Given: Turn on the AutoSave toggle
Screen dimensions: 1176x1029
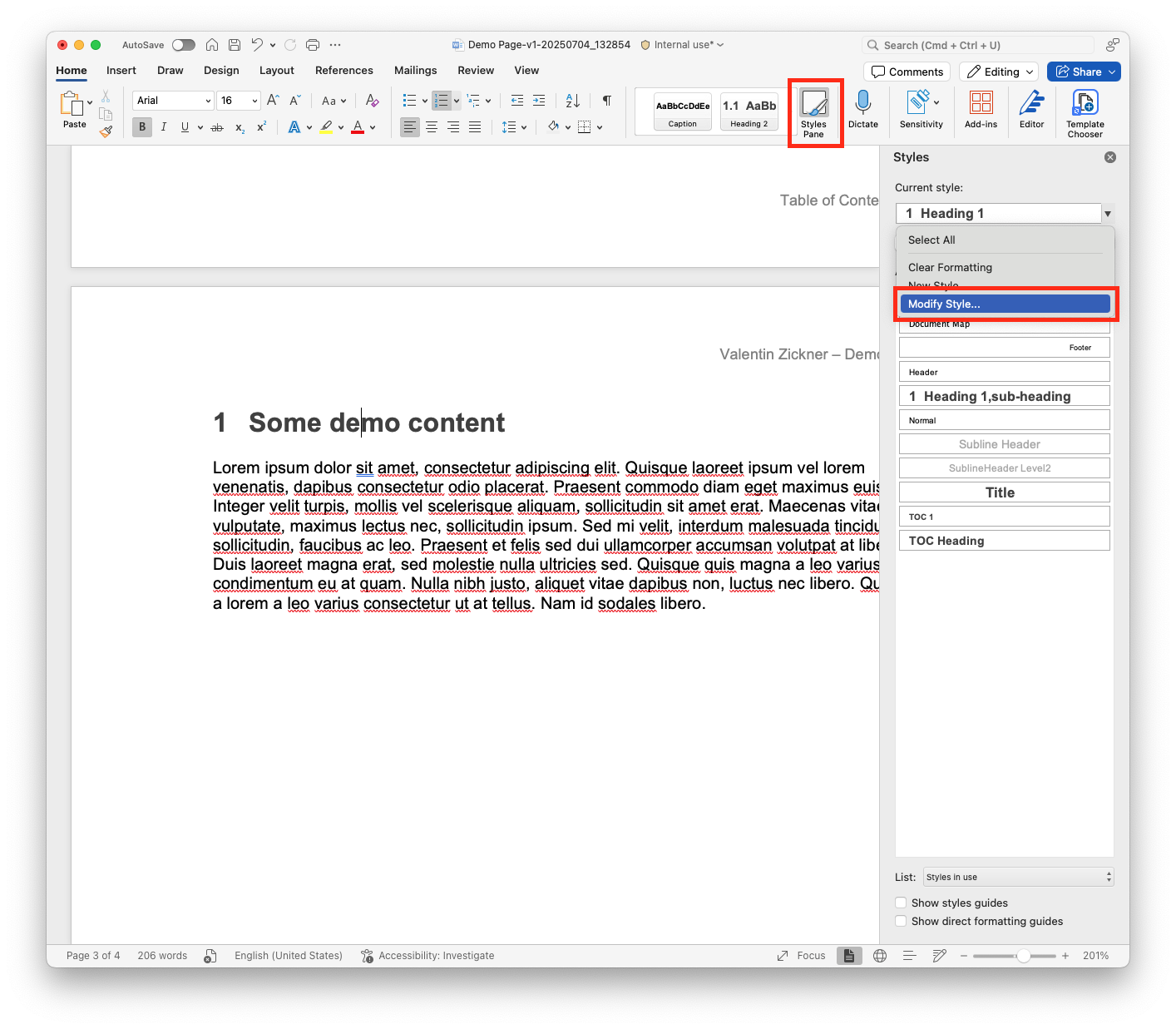Looking at the screenshot, I should (x=183, y=44).
